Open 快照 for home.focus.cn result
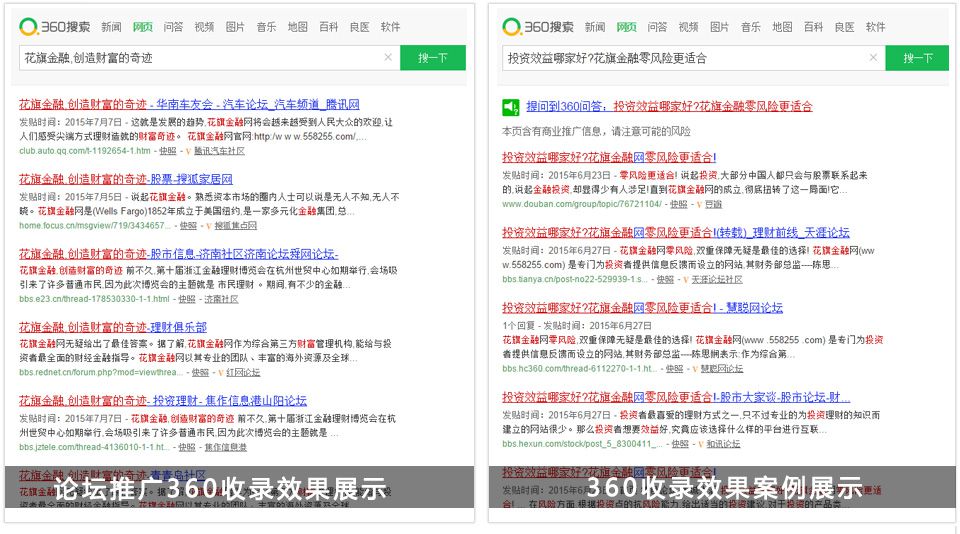The height and width of the screenshot is (534, 960). coord(188,226)
